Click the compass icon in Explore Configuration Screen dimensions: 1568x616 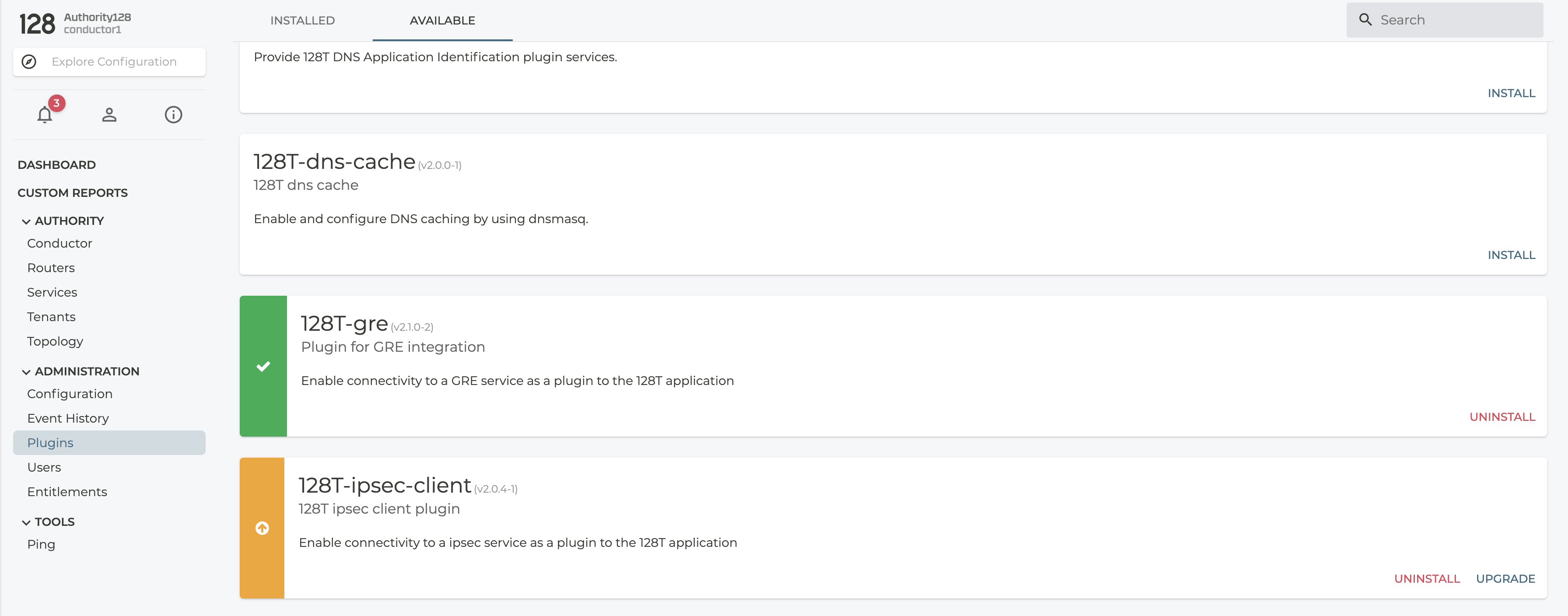[29, 62]
